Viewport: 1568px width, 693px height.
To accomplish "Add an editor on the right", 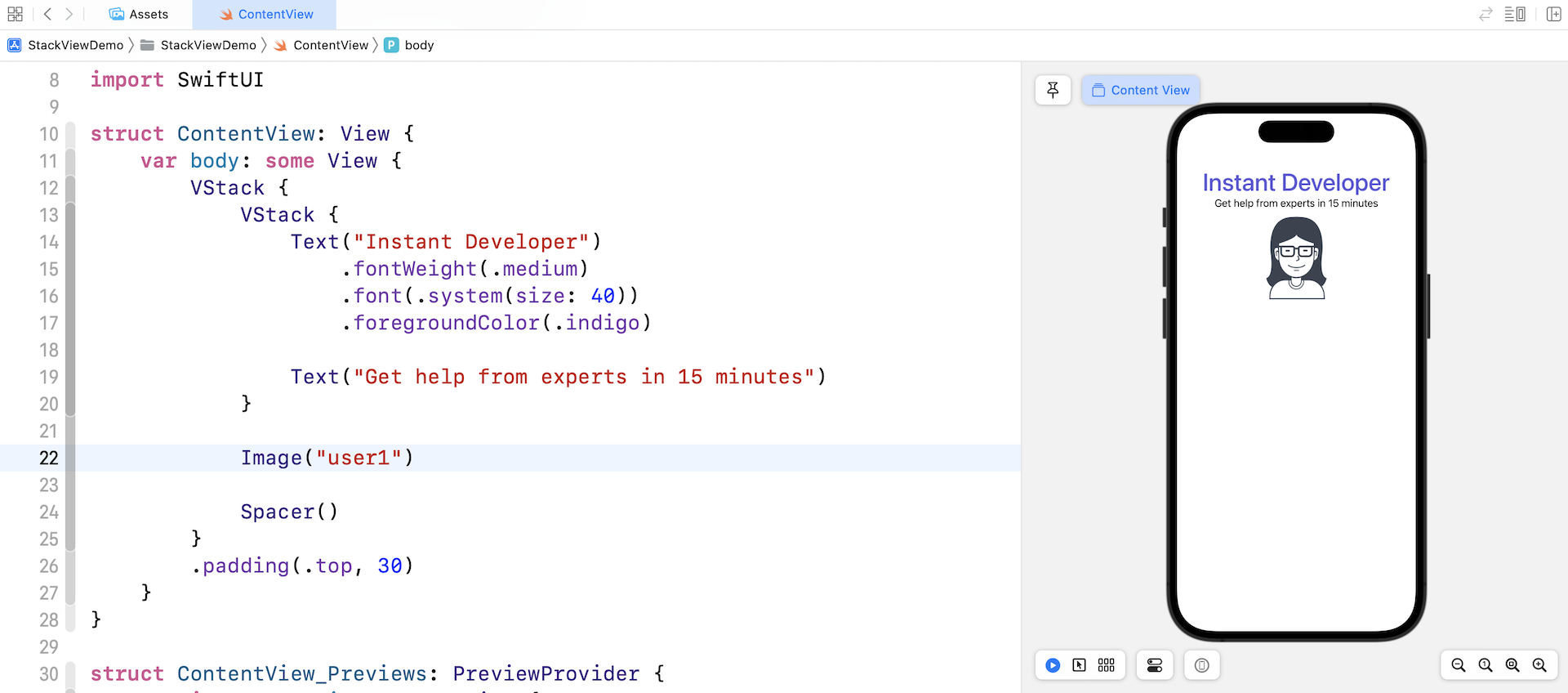I will pyautogui.click(x=1553, y=14).
